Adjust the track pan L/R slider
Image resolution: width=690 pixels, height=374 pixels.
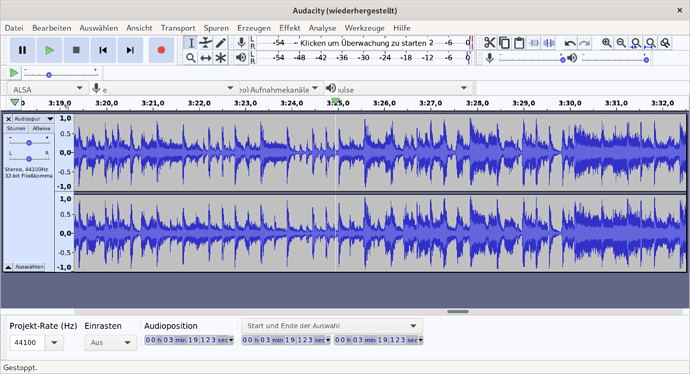pos(29,158)
